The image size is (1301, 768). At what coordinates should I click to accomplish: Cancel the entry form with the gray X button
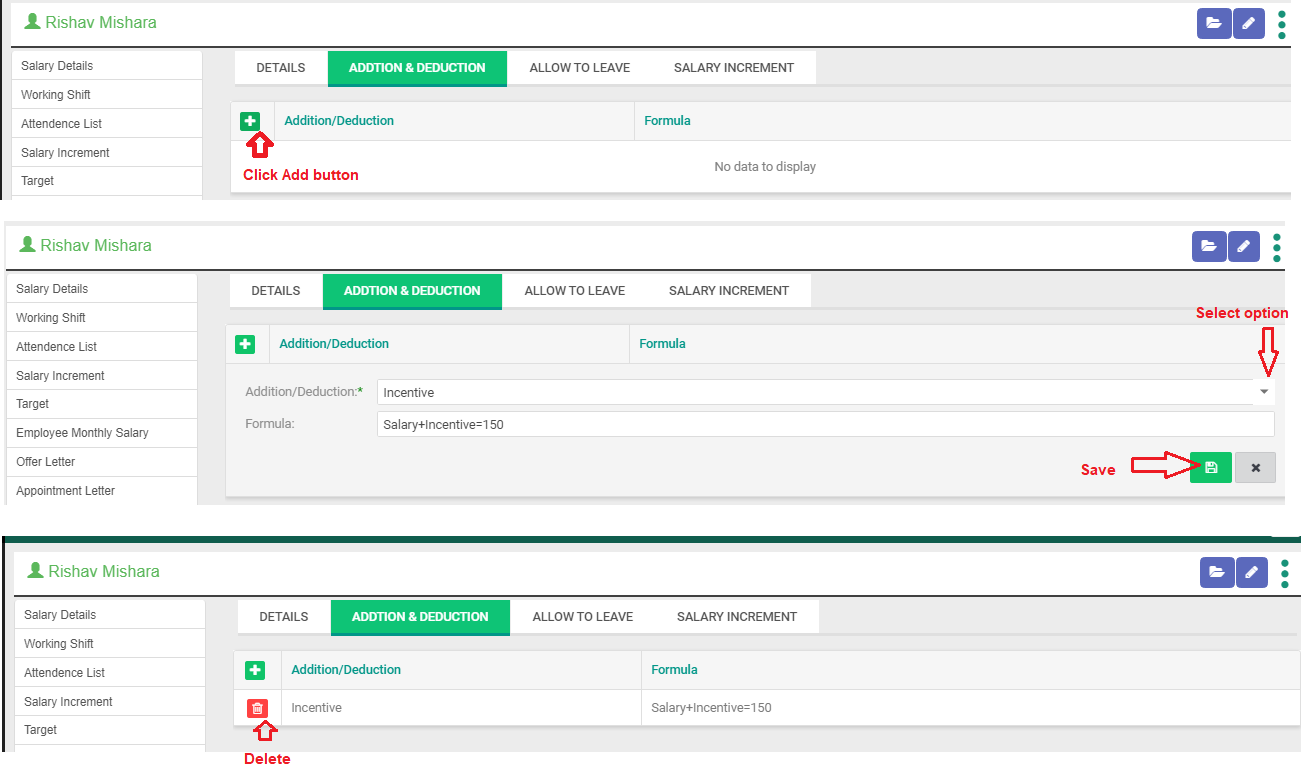[1255, 467]
